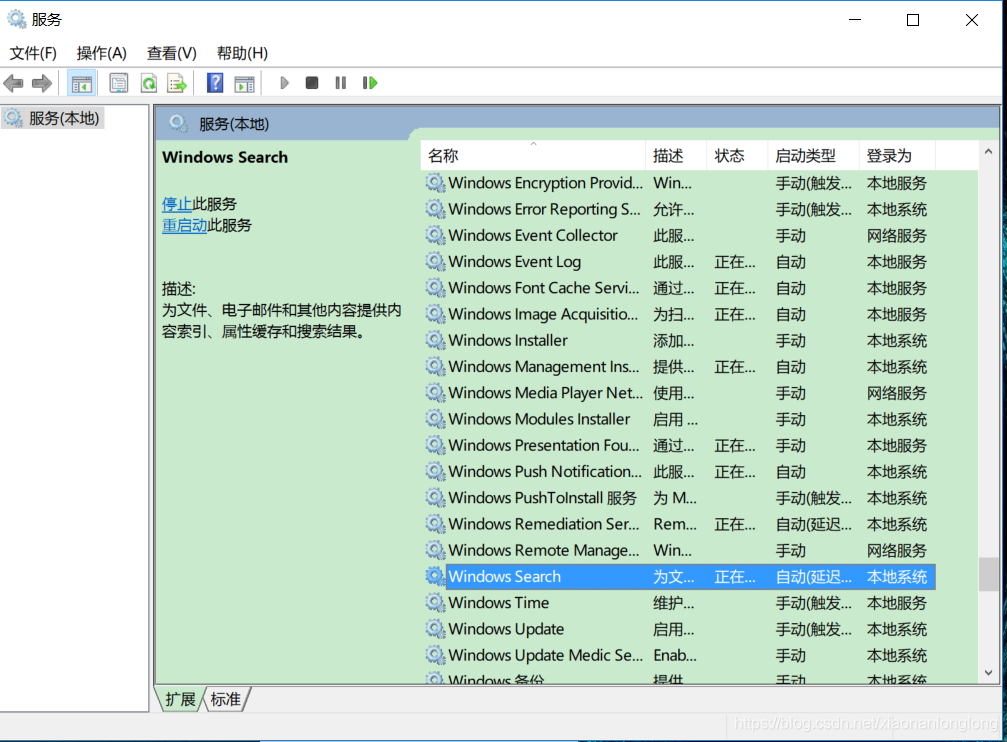The height and width of the screenshot is (742, 1007).
Task: Open the 操作(A) menu
Action: click(101, 53)
